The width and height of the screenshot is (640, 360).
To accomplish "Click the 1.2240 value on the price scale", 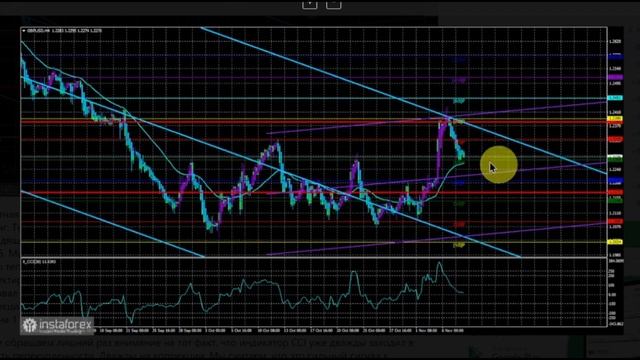I will coord(616,169).
